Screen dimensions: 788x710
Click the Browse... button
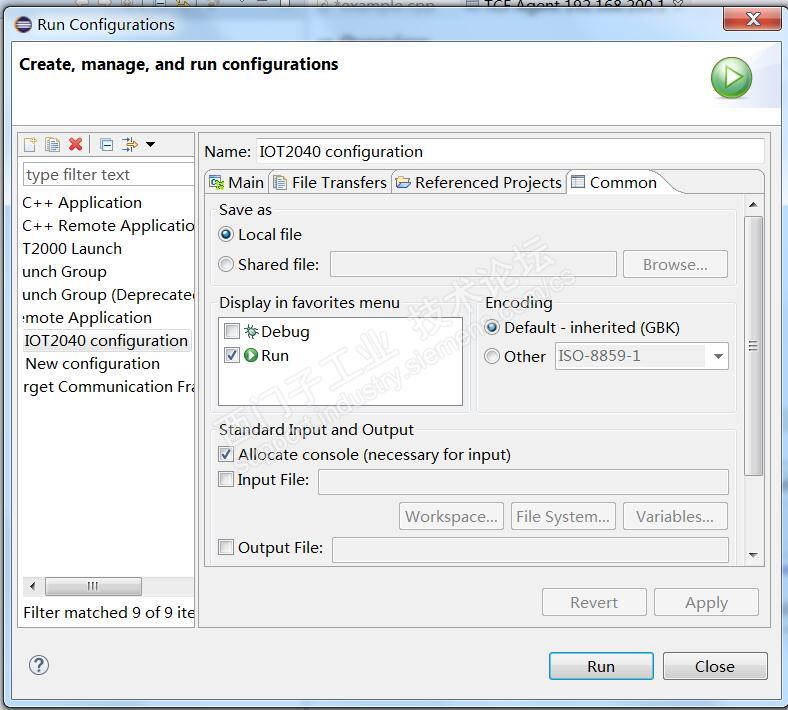tap(675, 264)
